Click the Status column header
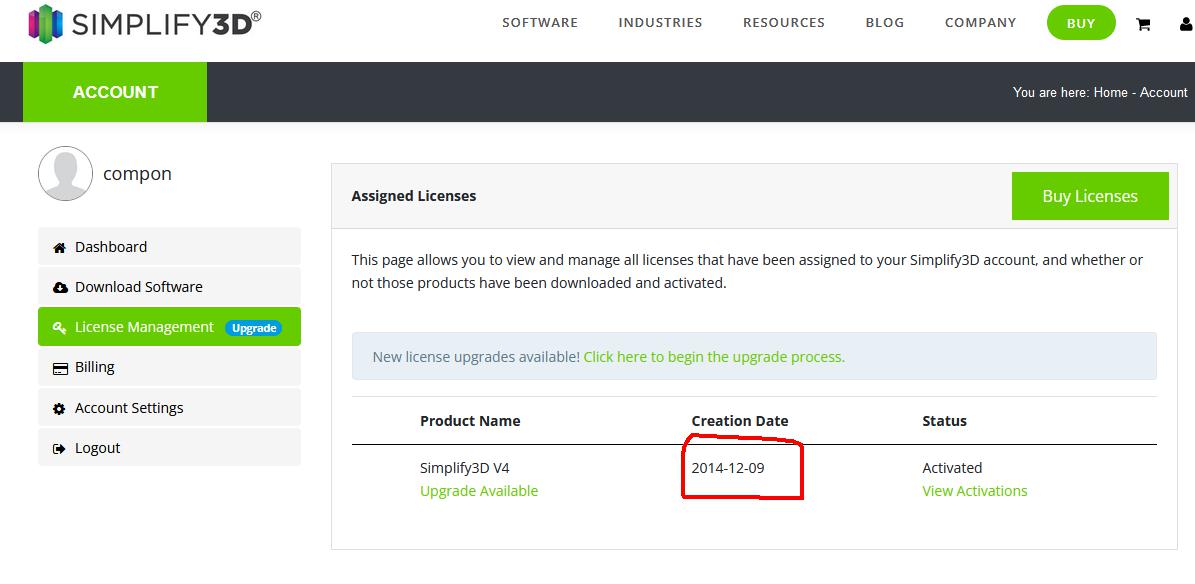Image resolution: width=1195 pixels, height=584 pixels. [944, 421]
